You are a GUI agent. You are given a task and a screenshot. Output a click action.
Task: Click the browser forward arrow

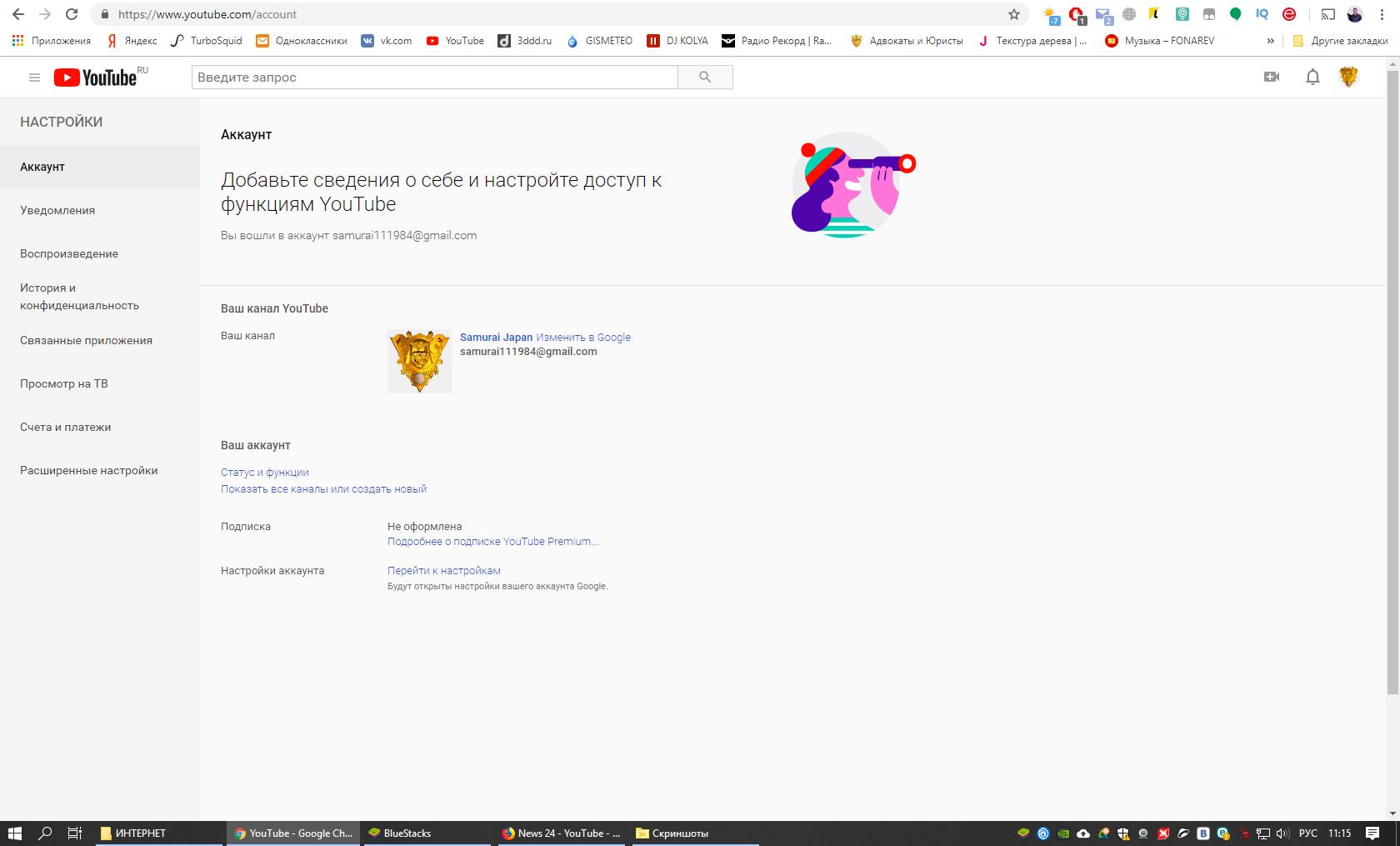(45, 14)
